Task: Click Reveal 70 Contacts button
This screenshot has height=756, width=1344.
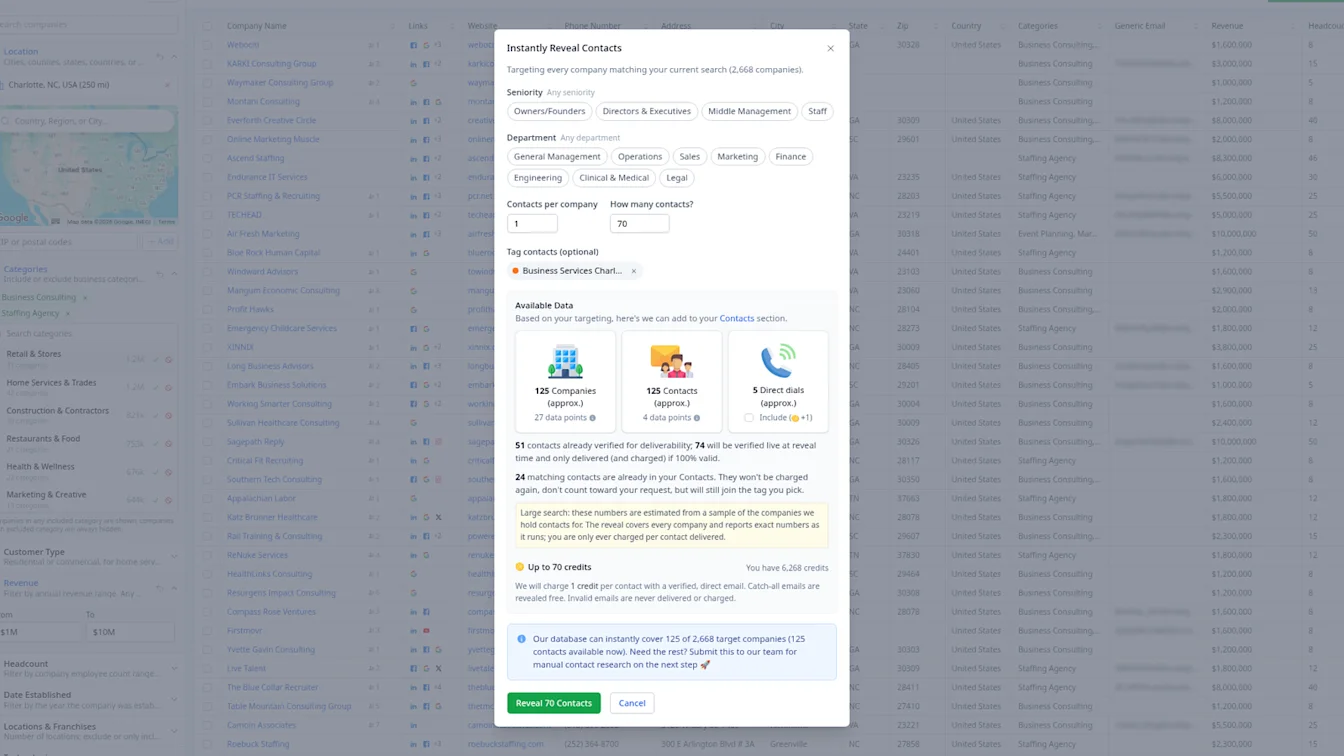Action: (554, 703)
